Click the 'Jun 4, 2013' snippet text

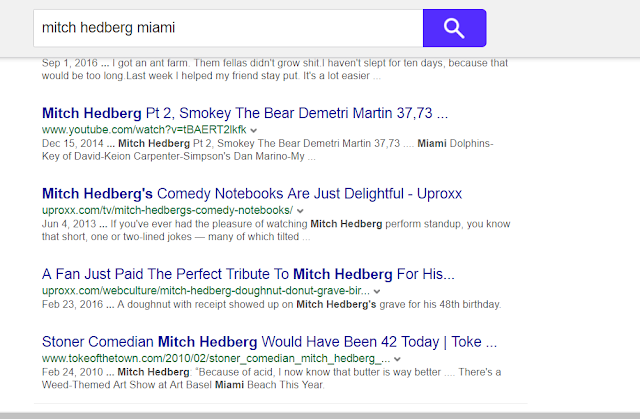pos(276,230)
